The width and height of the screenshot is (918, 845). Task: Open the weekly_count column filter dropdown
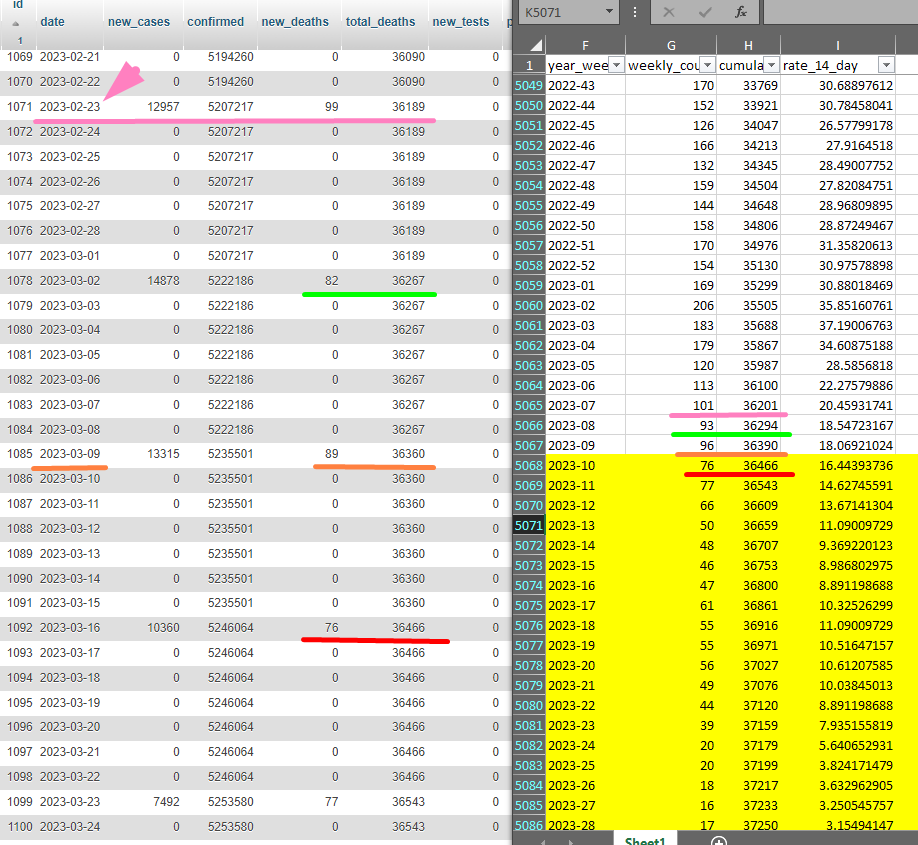[708, 65]
